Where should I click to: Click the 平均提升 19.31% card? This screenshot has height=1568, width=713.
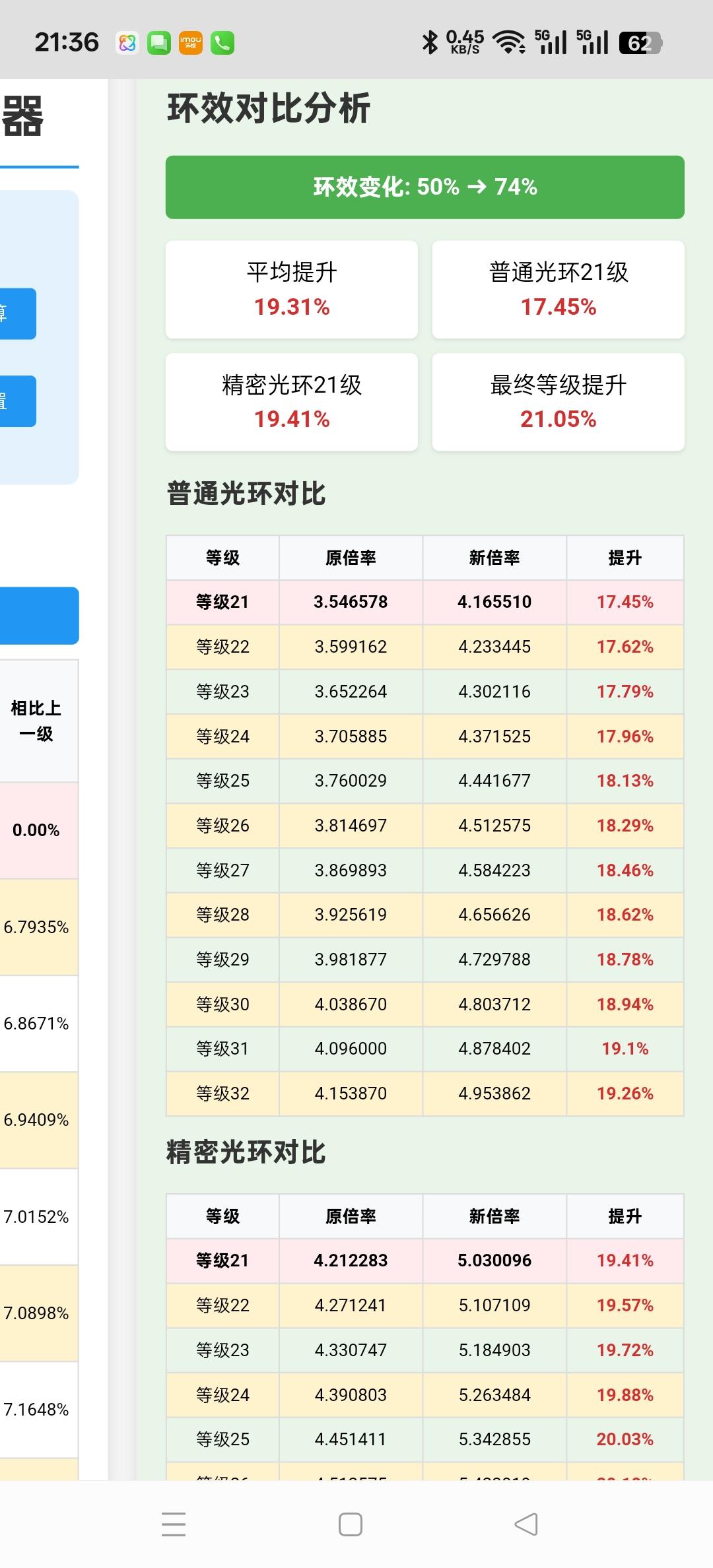[292, 290]
